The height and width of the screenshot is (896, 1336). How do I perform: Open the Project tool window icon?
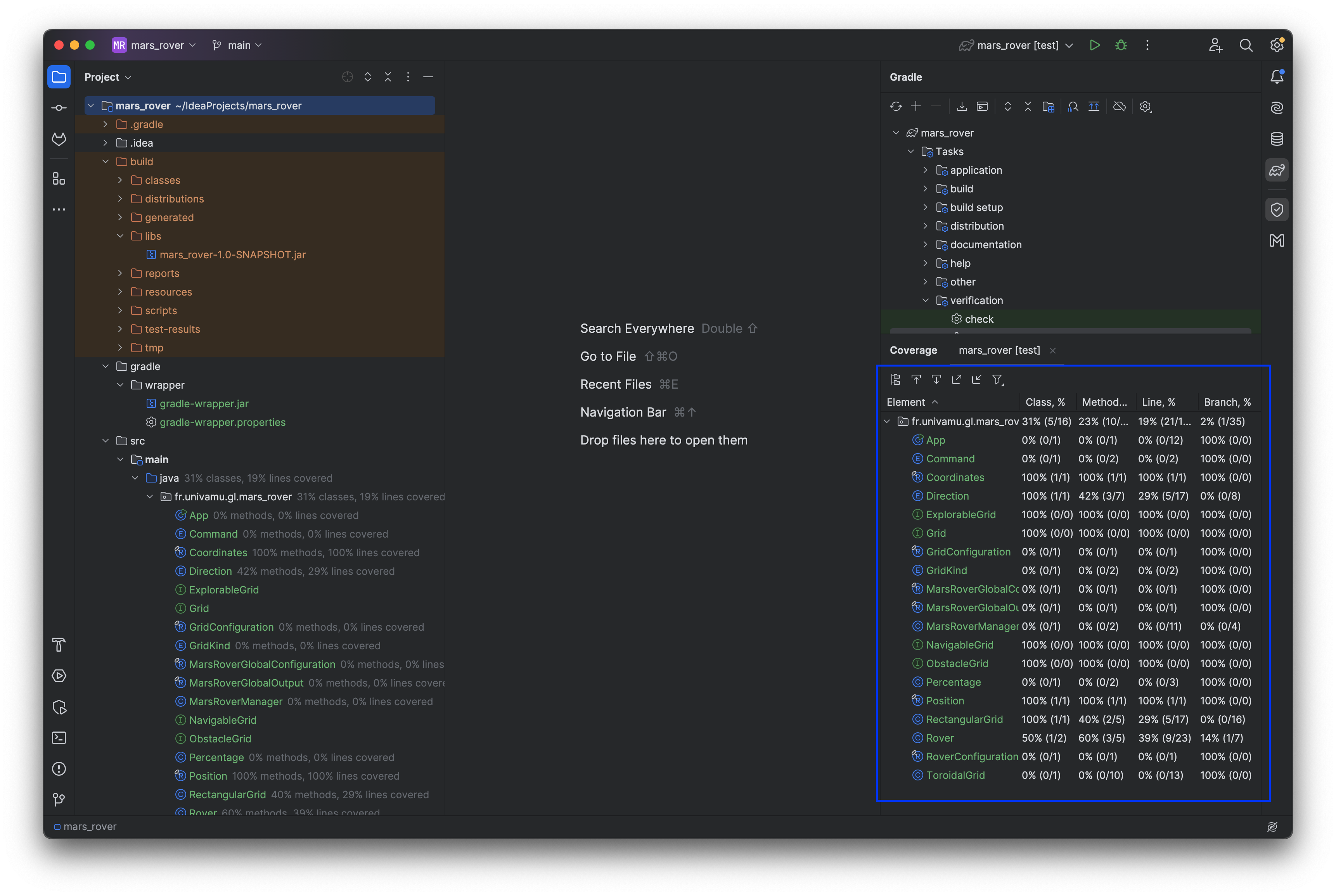coord(59,77)
